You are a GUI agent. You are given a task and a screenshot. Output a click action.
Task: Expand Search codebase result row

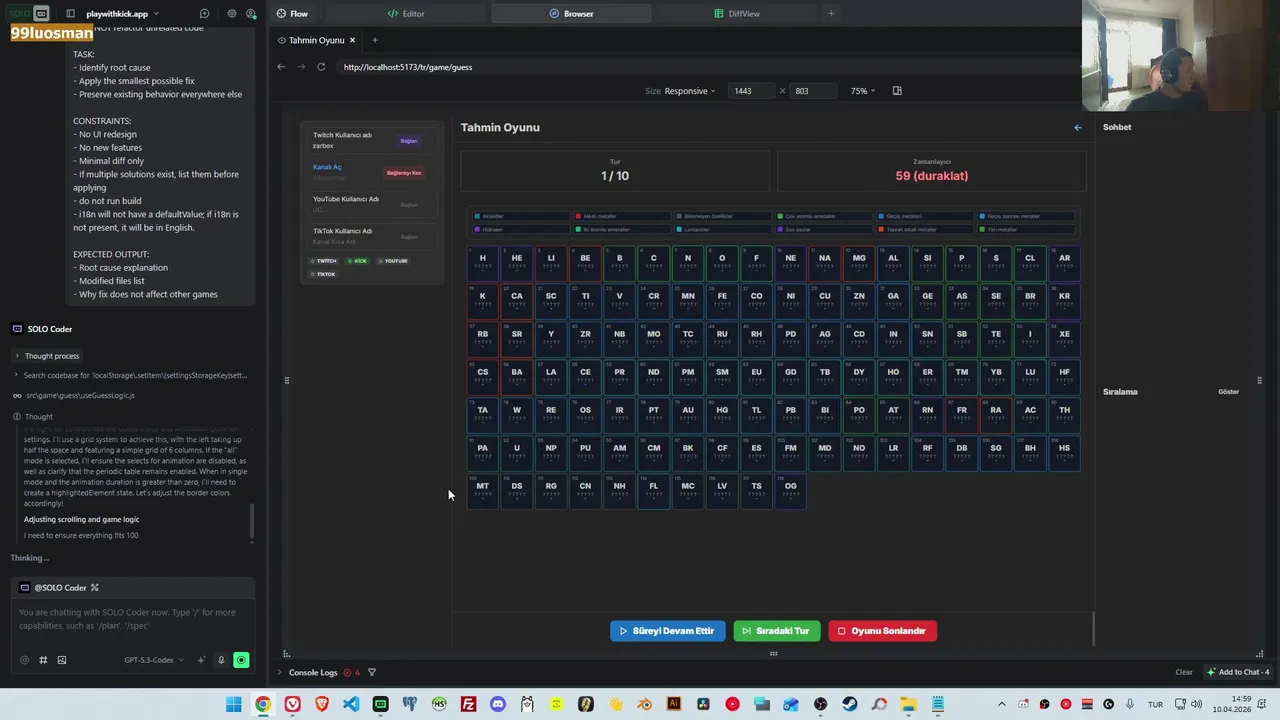pyautogui.click(x=130, y=375)
